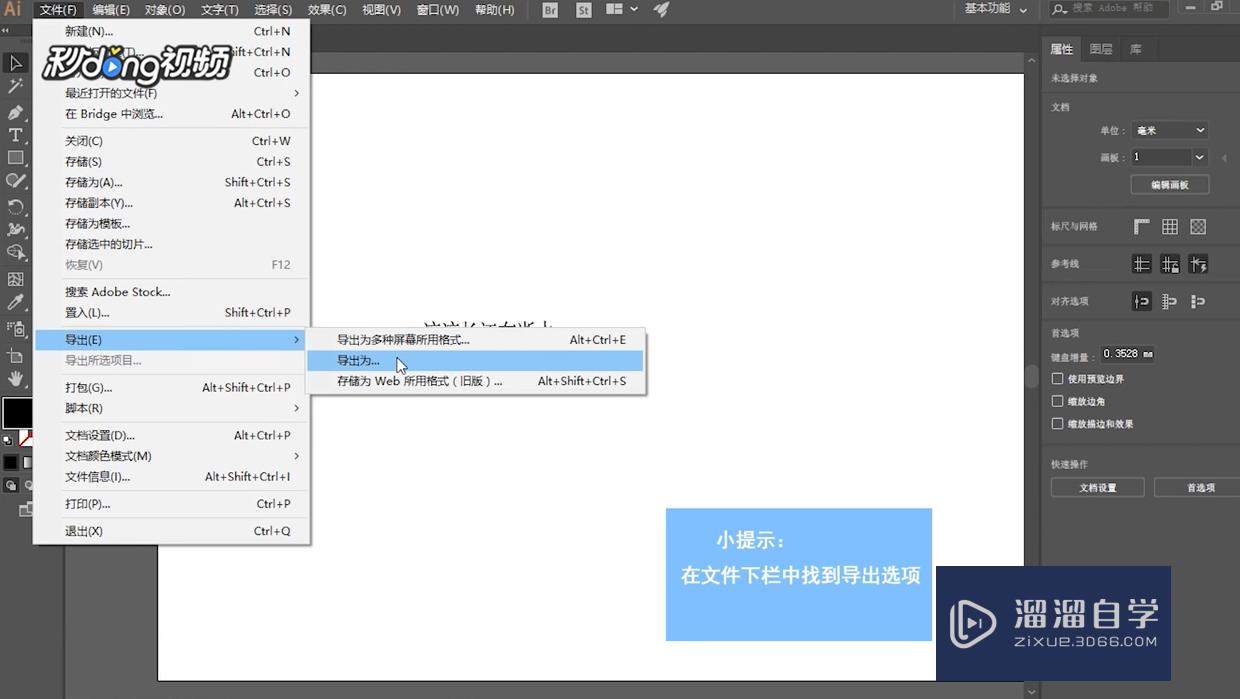Select the Rectangle tool
This screenshot has width=1240, height=699.
[x=14, y=158]
